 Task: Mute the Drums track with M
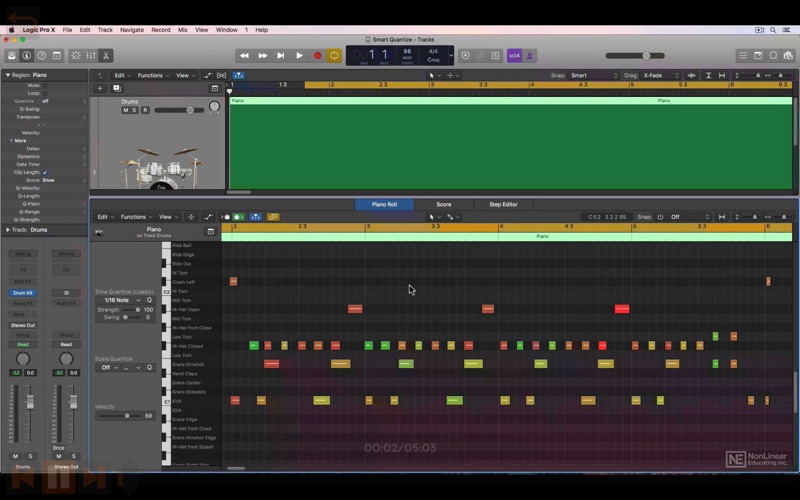click(126, 110)
